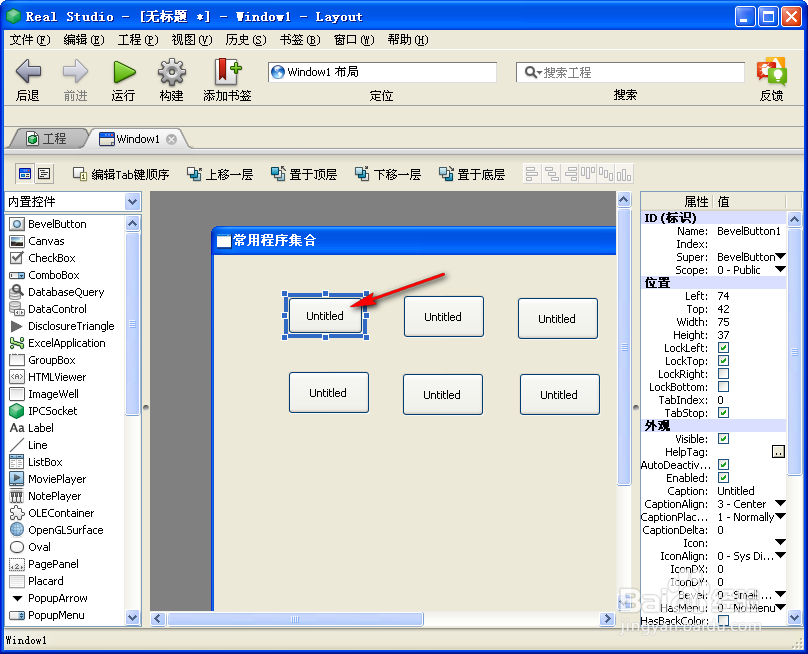Enable the HasBackColor checkbox
808x654 pixels.
coord(723,620)
